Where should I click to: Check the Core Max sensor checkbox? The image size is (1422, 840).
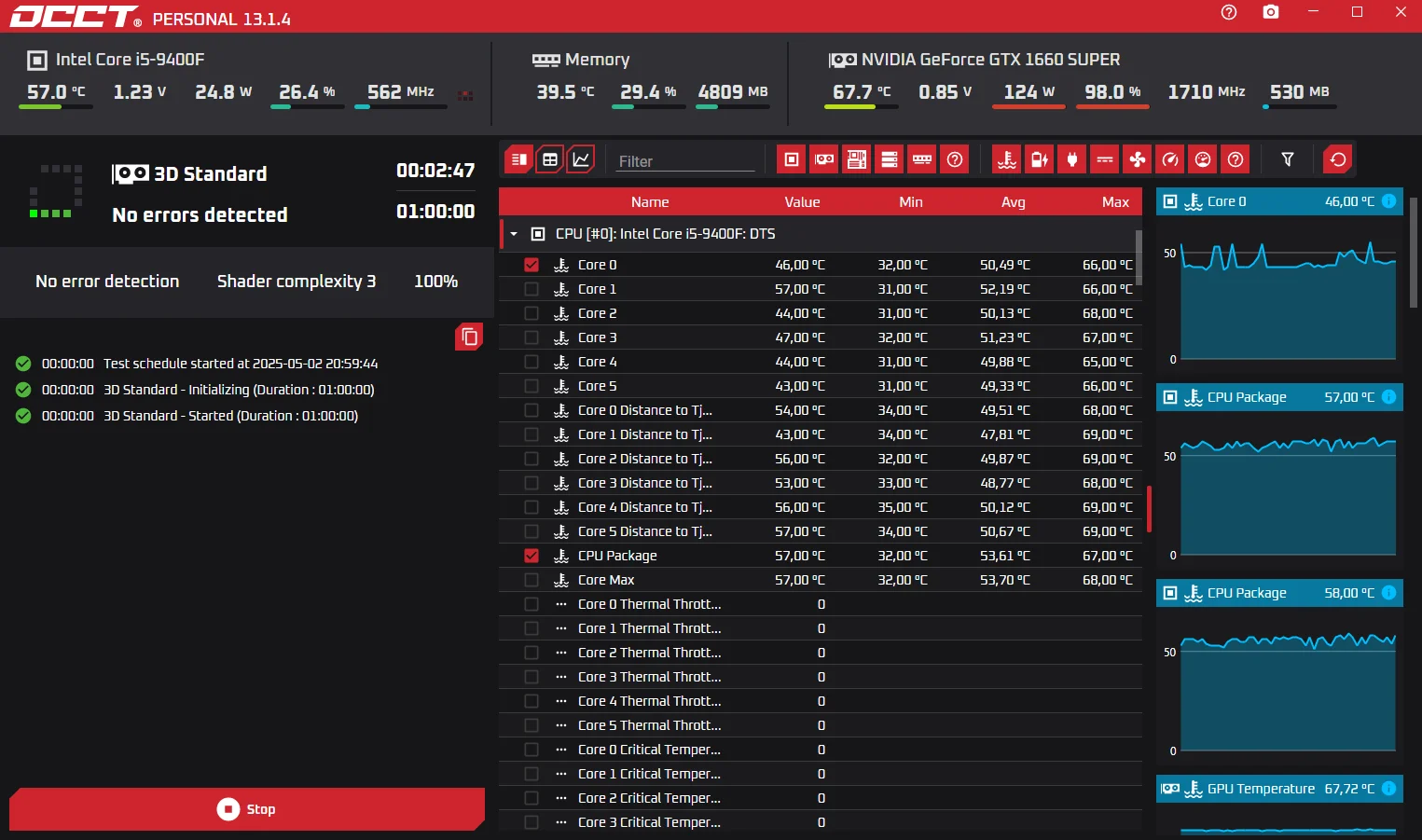pyautogui.click(x=532, y=580)
